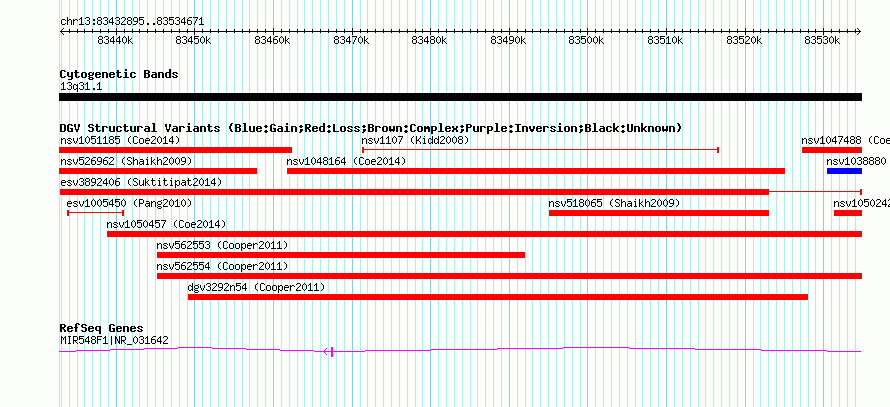Click the esv3892406 (Suktitipat2014) label
The width and height of the screenshot is (890, 407).
[141, 182]
